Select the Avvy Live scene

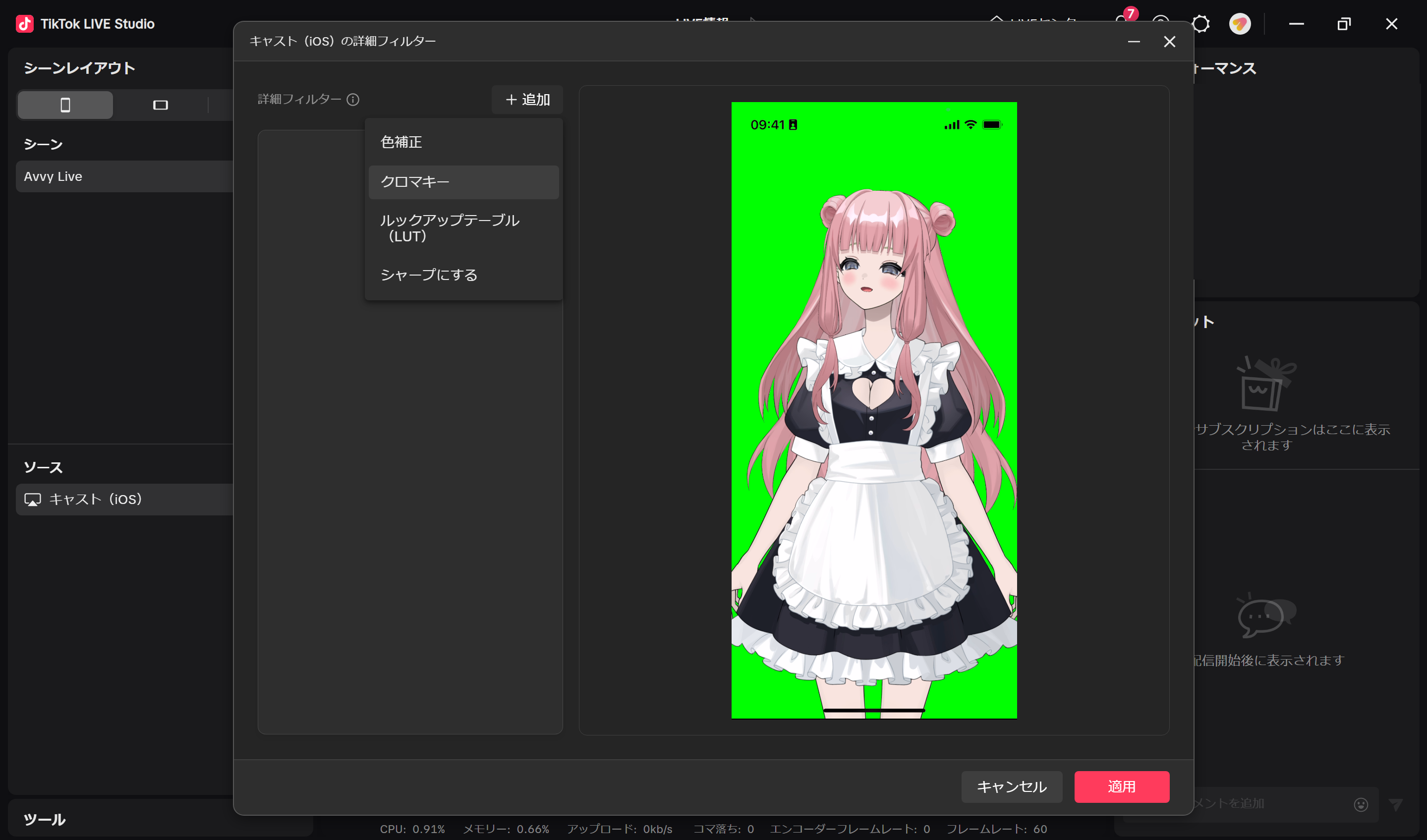point(124,176)
